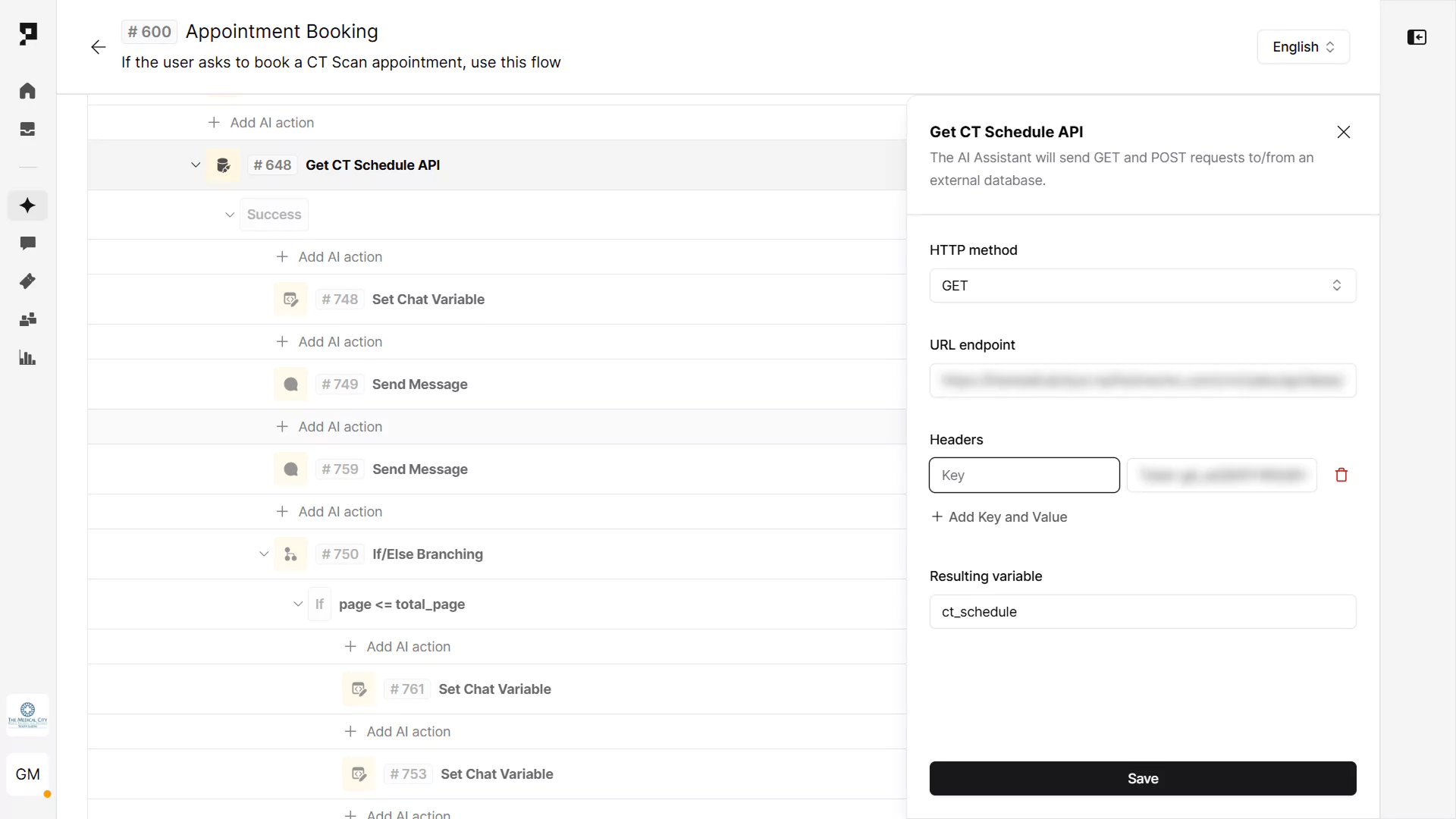Collapse the Get CT Schedule API node

[195, 165]
